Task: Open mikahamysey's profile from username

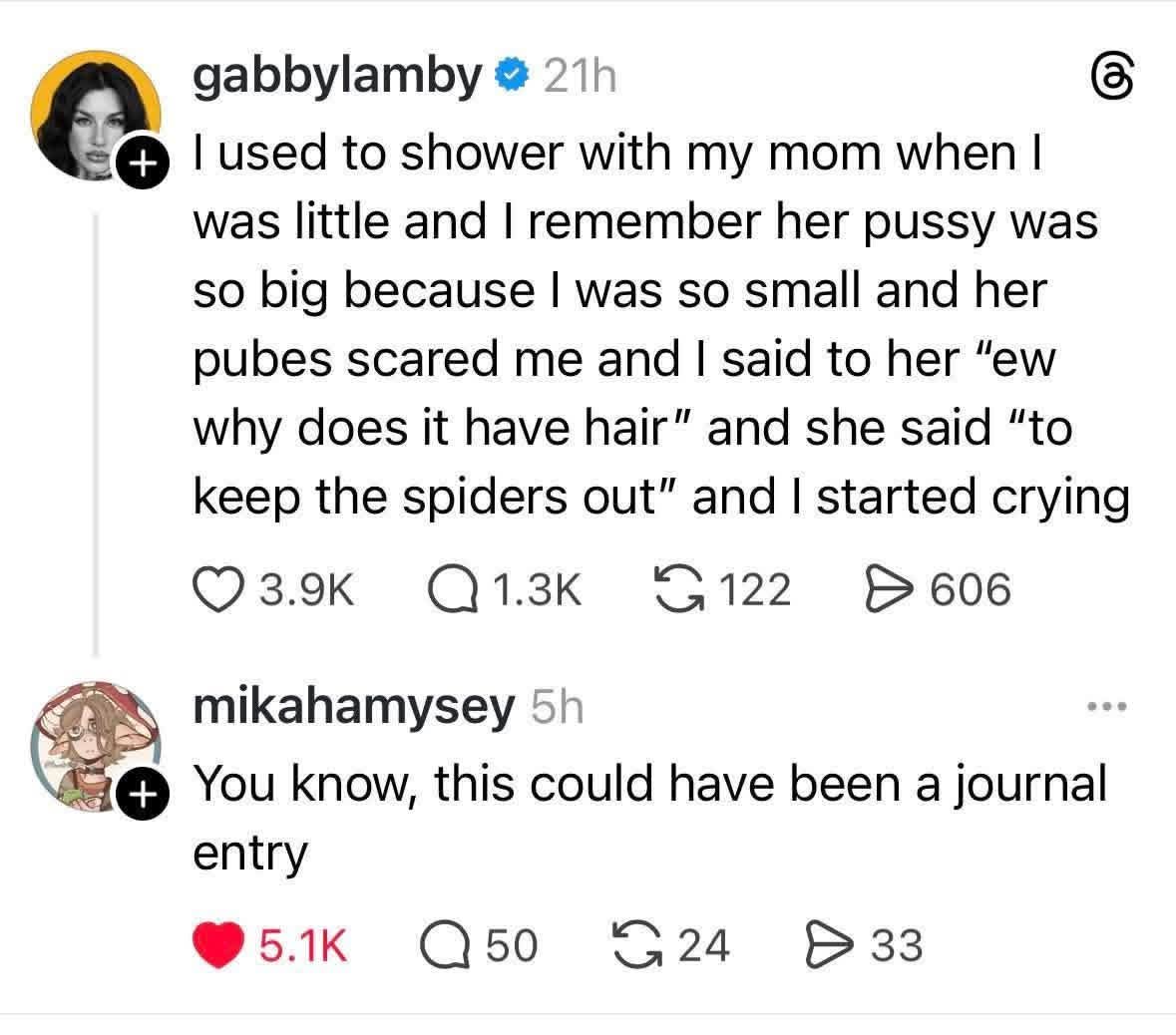Action: coord(353,707)
